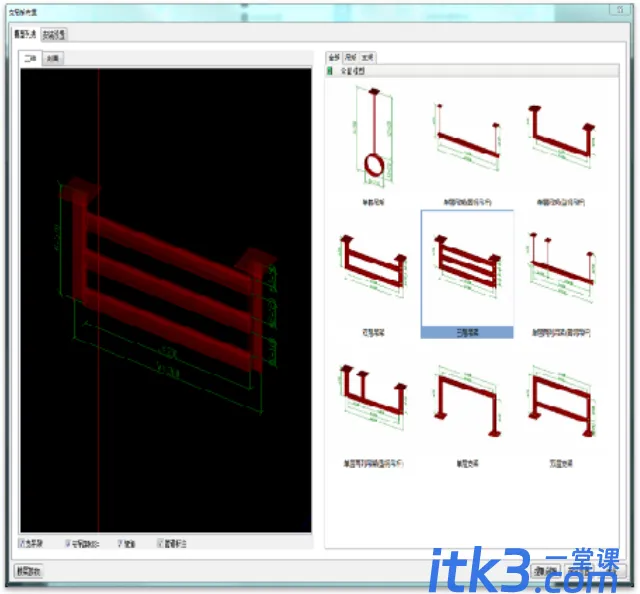Show all models using the first gallery tab
640x594 pixels.
tap(334, 58)
